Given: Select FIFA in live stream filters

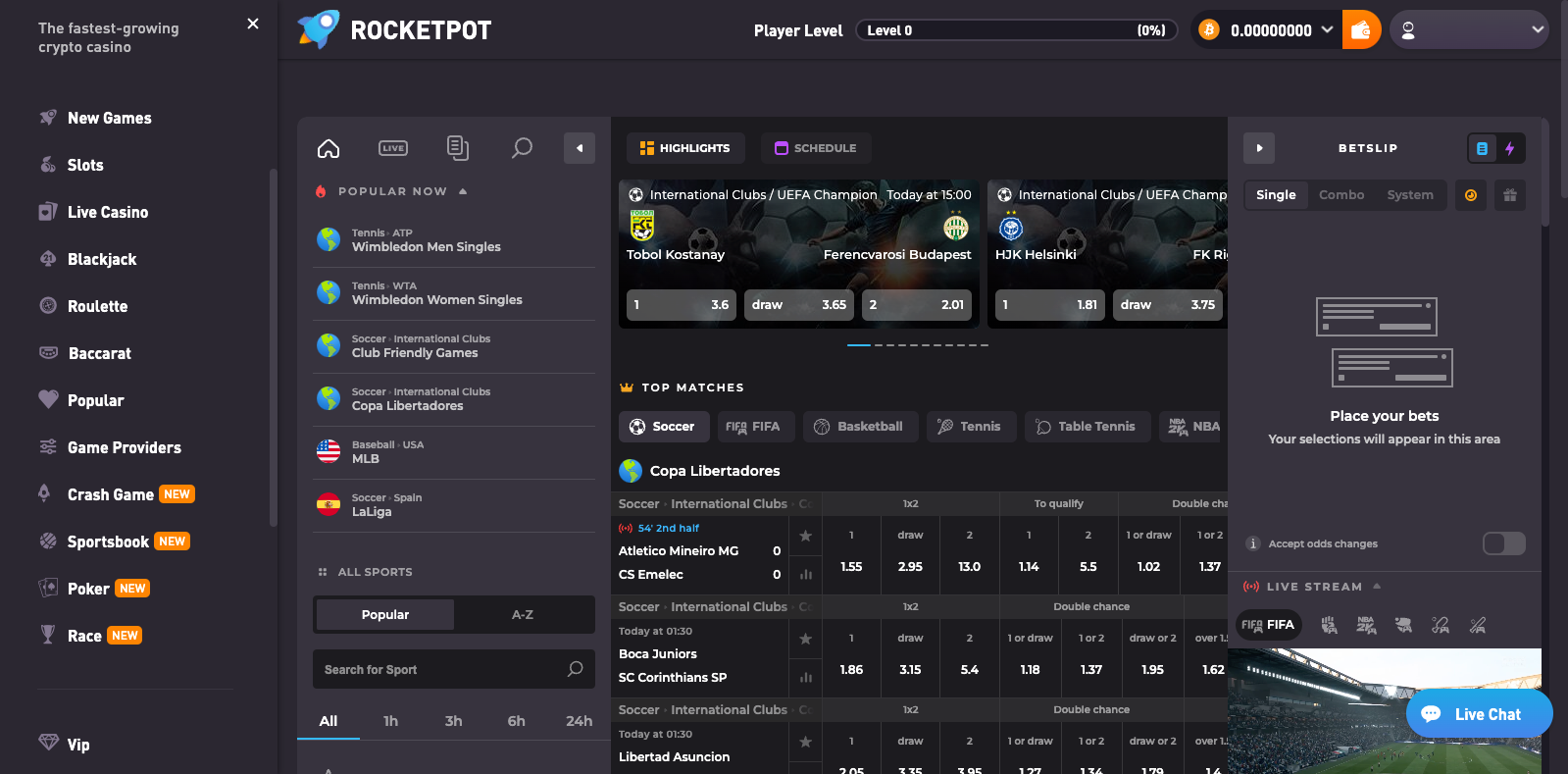Looking at the screenshot, I should [x=1268, y=625].
